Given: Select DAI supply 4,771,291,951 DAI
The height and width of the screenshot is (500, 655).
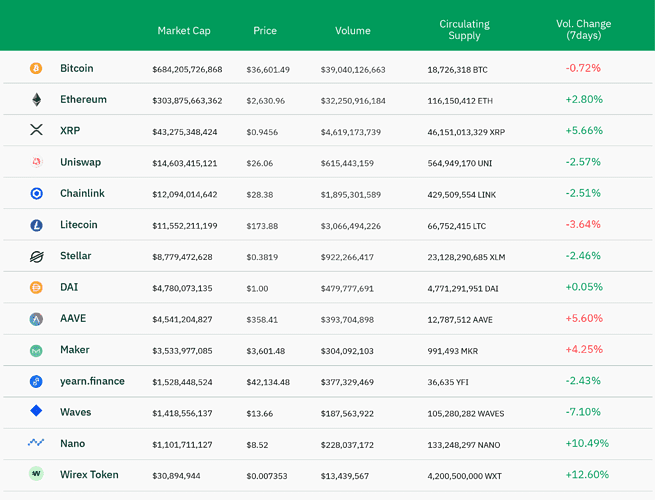Looking at the screenshot, I should point(463,289).
